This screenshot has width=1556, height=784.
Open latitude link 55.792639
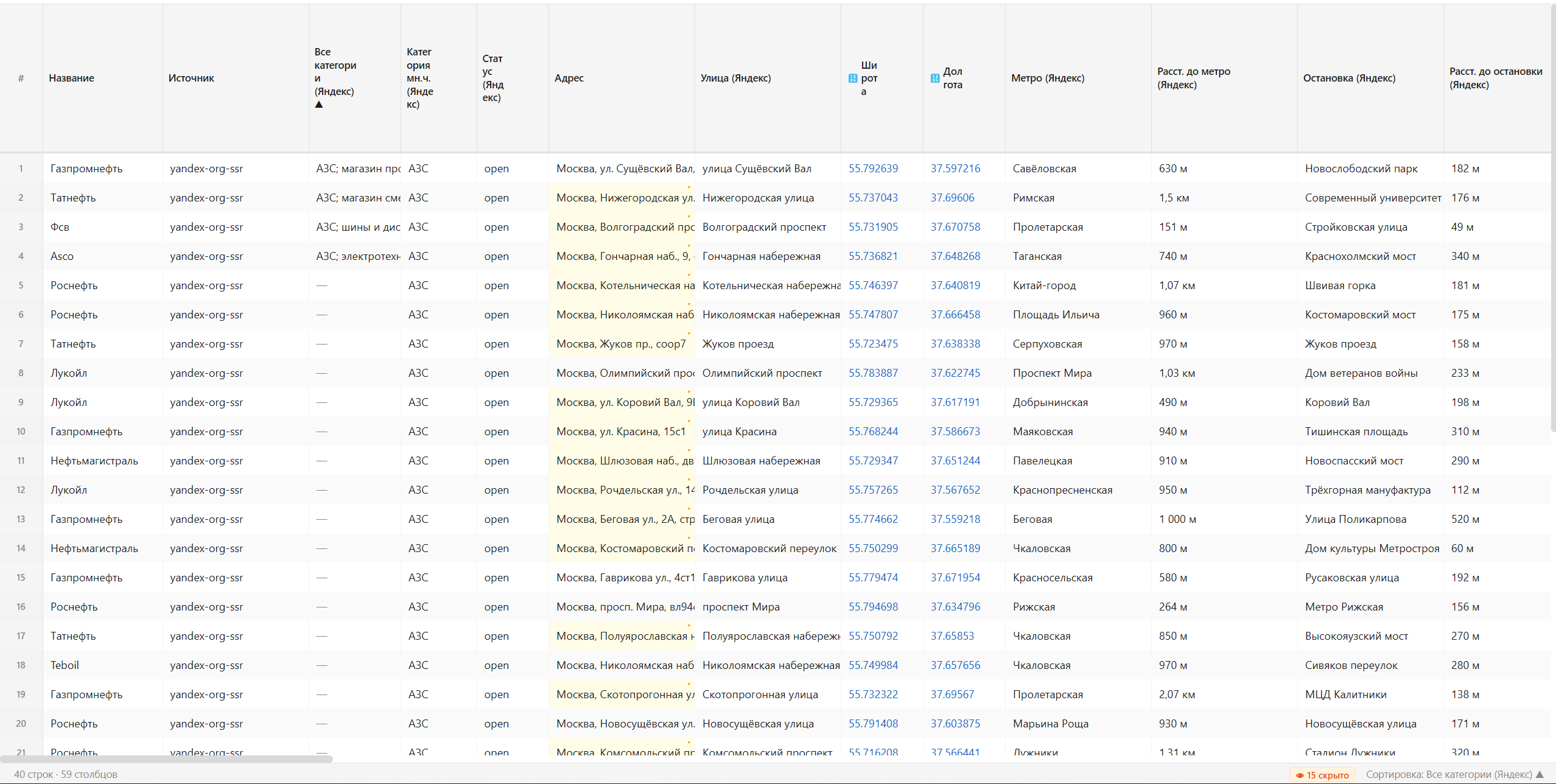pos(873,169)
